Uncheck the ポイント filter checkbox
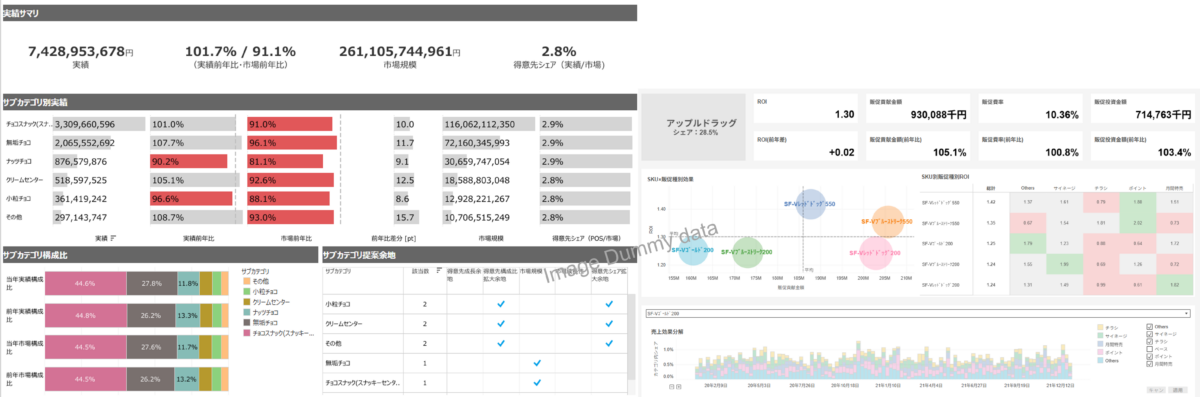1200x397 pixels. coord(1149,356)
